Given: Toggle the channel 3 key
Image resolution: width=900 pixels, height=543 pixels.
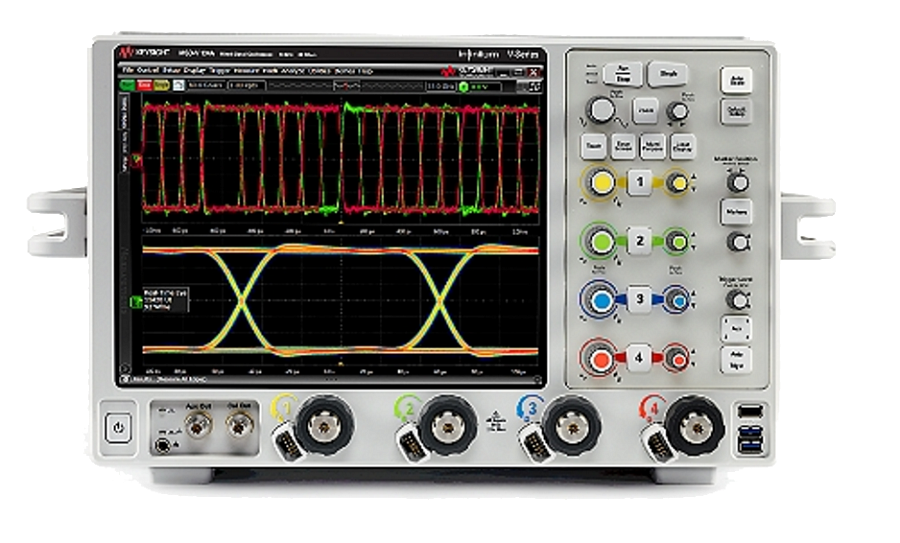Looking at the screenshot, I should (640, 299).
